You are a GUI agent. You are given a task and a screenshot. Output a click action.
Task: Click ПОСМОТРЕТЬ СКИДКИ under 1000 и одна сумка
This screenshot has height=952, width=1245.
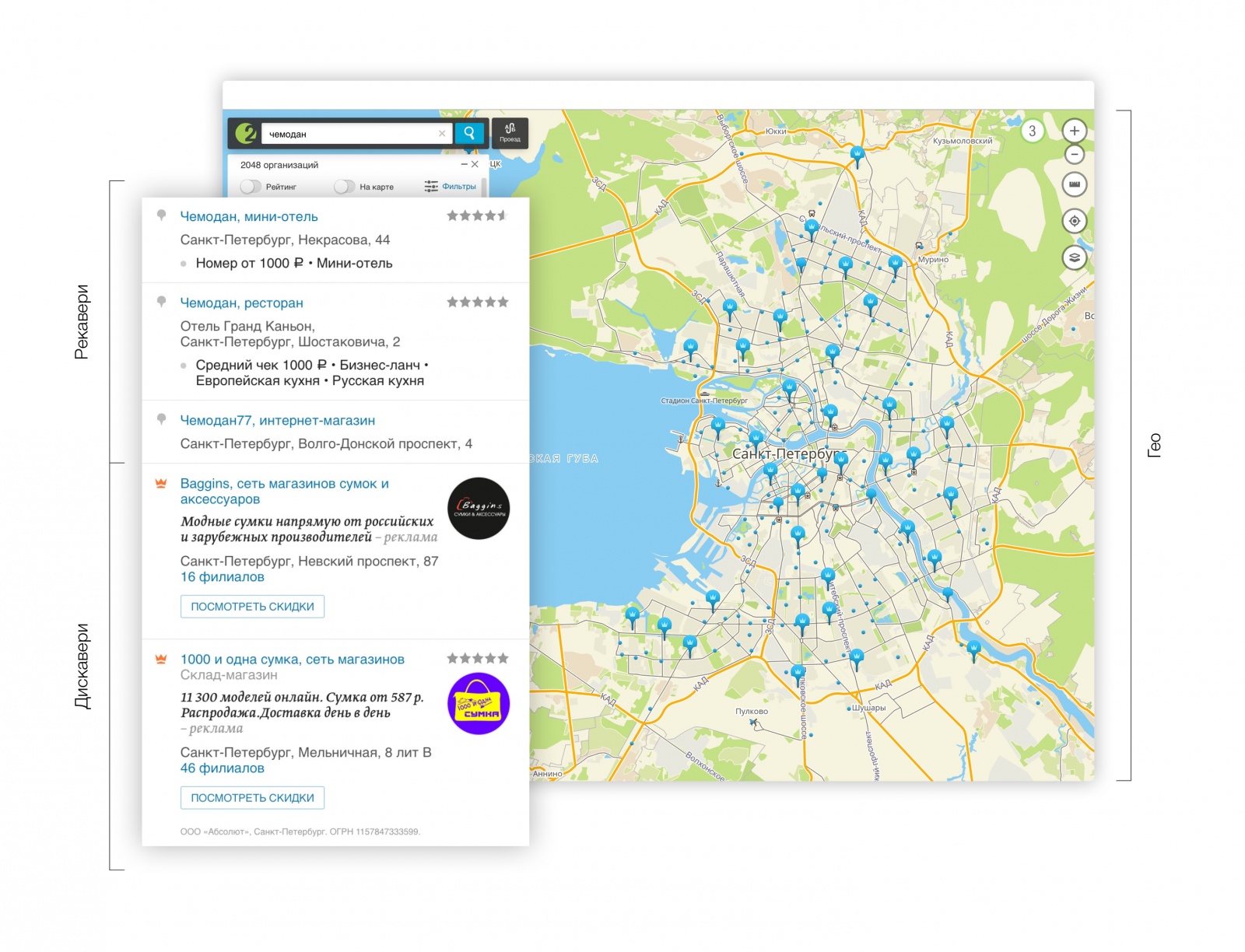coord(252,798)
